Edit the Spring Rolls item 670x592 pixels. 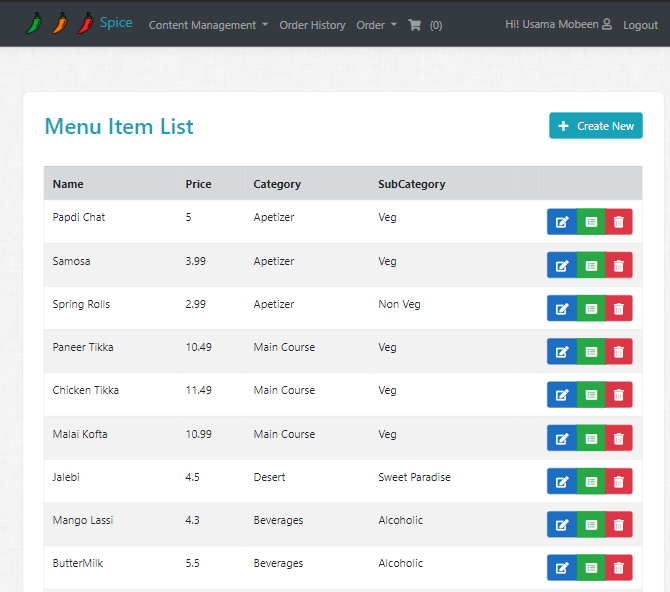(562, 309)
